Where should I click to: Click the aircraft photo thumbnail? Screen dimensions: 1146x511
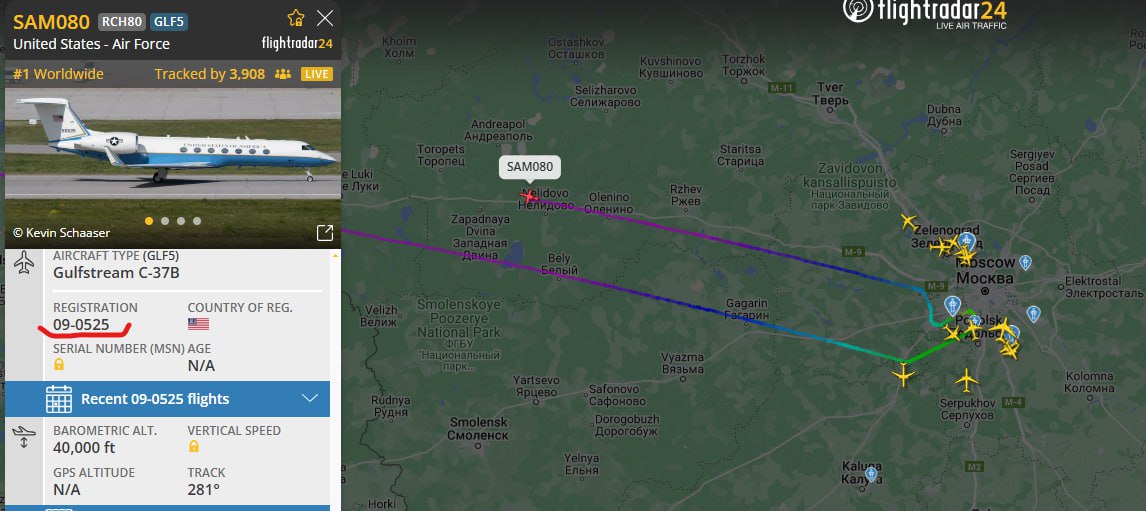click(x=172, y=169)
